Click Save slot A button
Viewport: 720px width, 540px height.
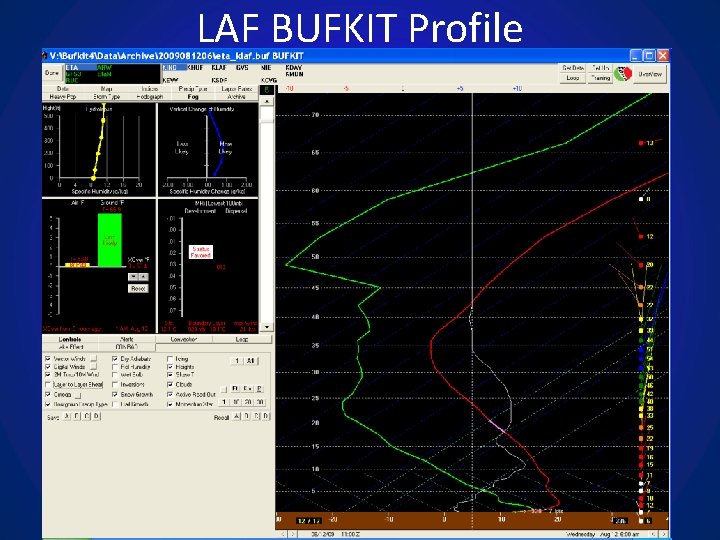[x=67, y=416]
